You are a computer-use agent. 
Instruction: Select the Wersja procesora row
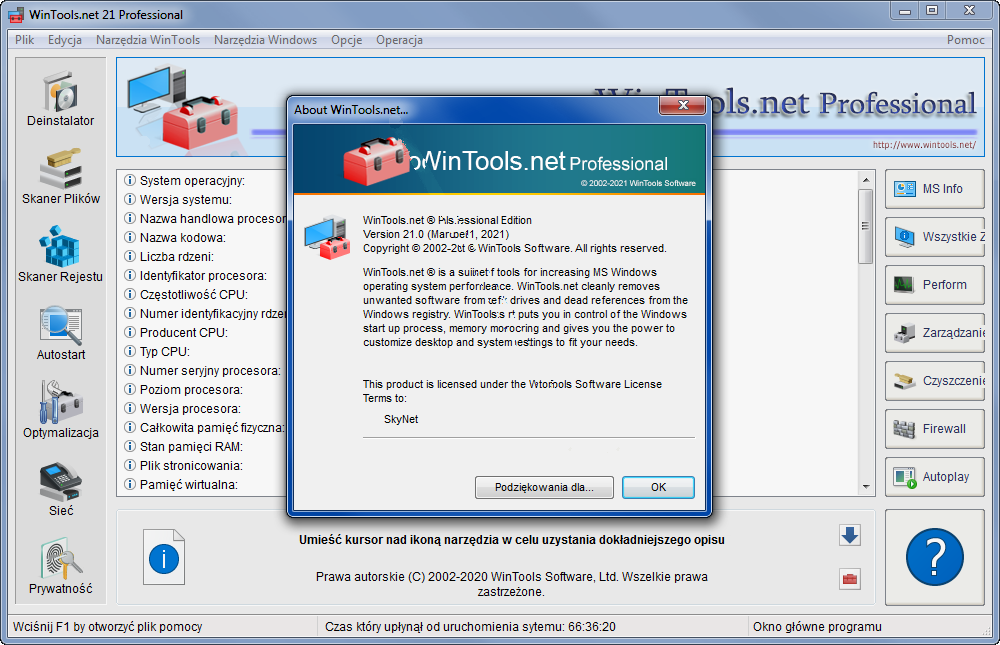182,408
